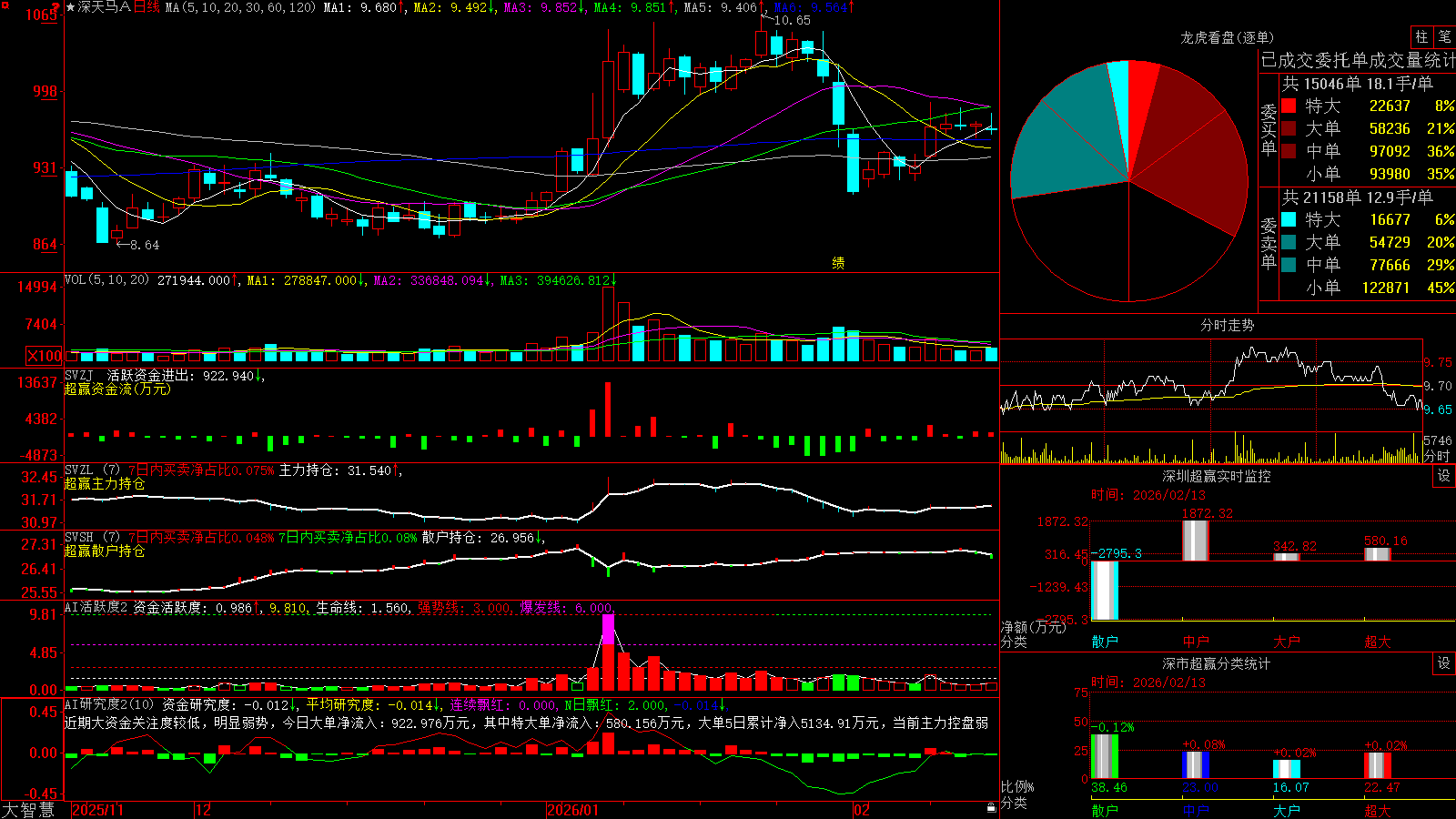Click 大户 category under classification statistics chart
The image size is (1456, 819).
click(1287, 810)
